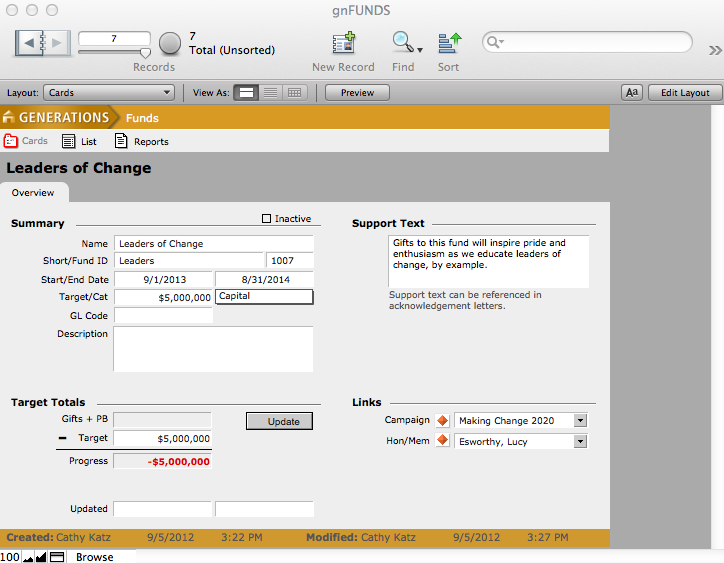Expand the Campaign Making Change 2020 dropdown
Viewport: 724px width, 563px height.
click(580, 421)
